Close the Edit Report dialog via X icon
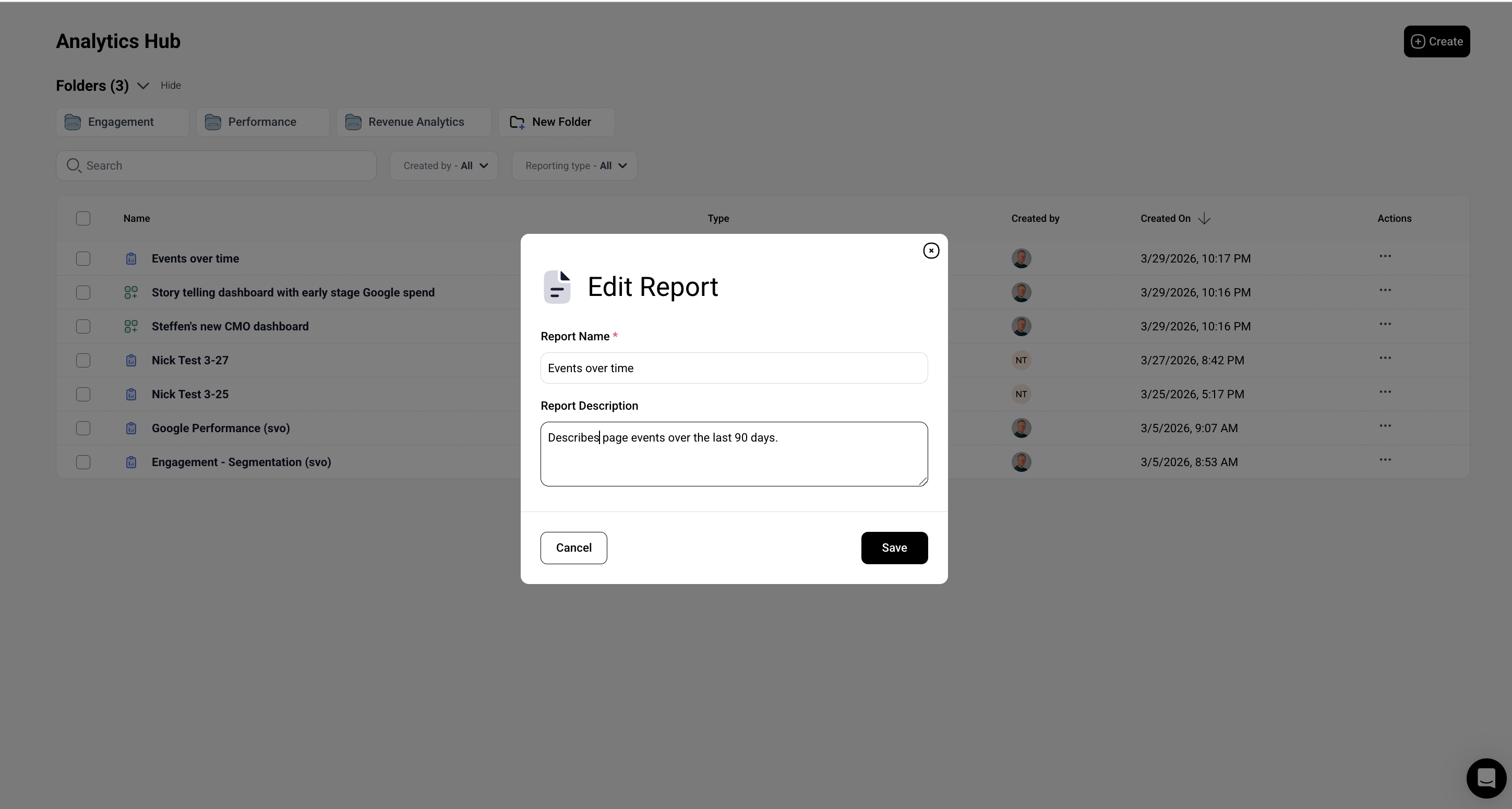The height and width of the screenshot is (809, 1512). (930, 251)
